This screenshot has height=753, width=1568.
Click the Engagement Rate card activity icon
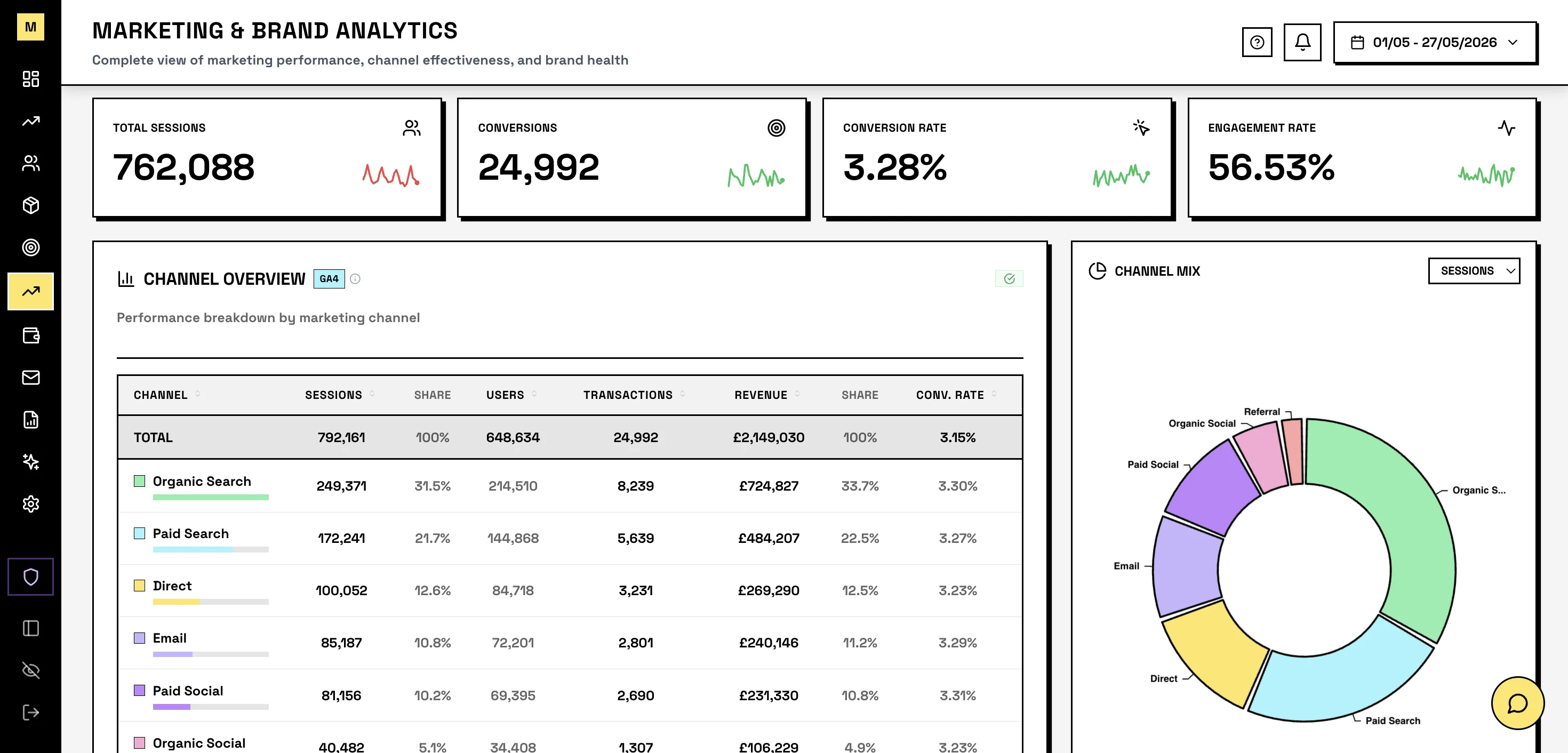1507,128
